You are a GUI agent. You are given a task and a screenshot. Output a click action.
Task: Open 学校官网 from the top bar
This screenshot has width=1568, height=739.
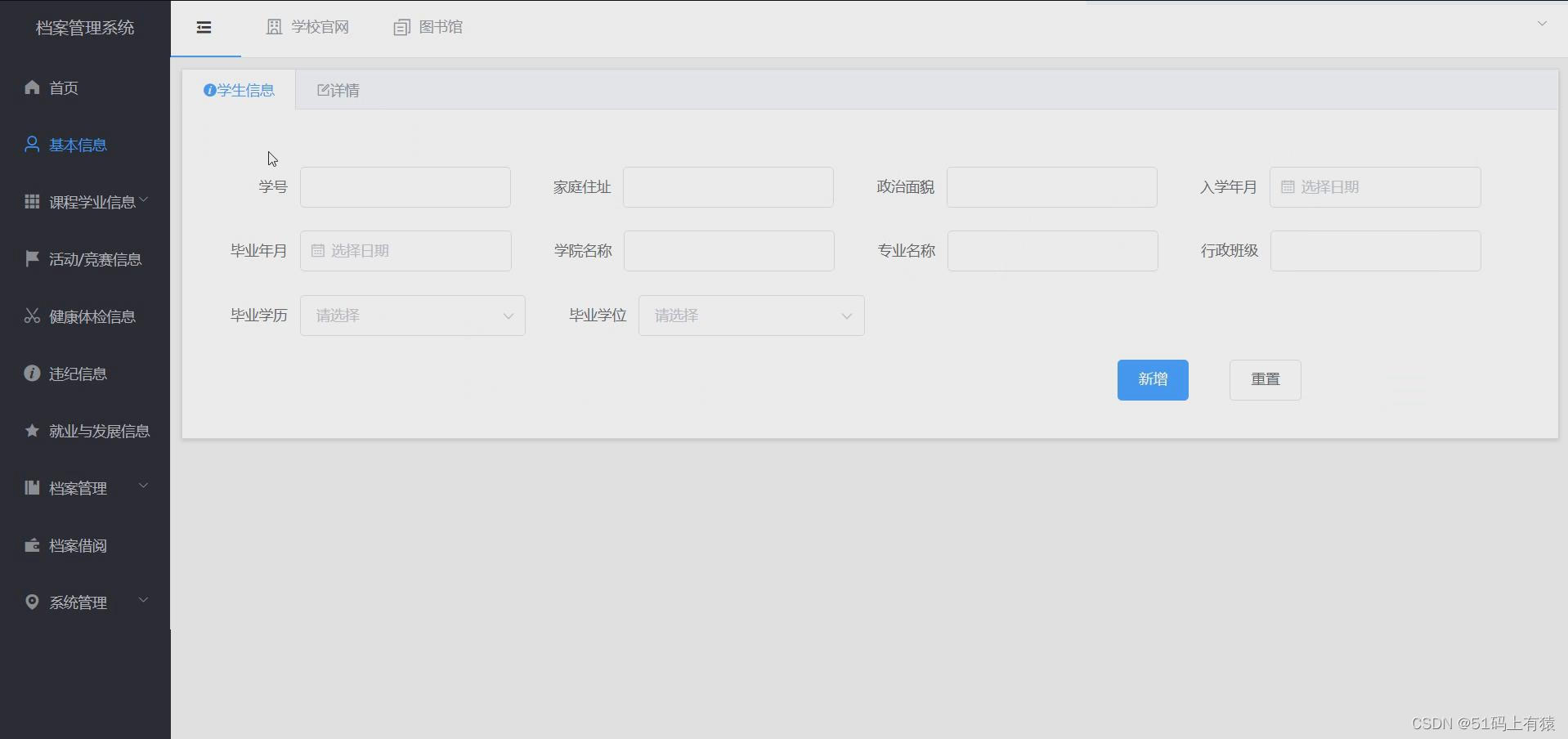[x=307, y=27]
